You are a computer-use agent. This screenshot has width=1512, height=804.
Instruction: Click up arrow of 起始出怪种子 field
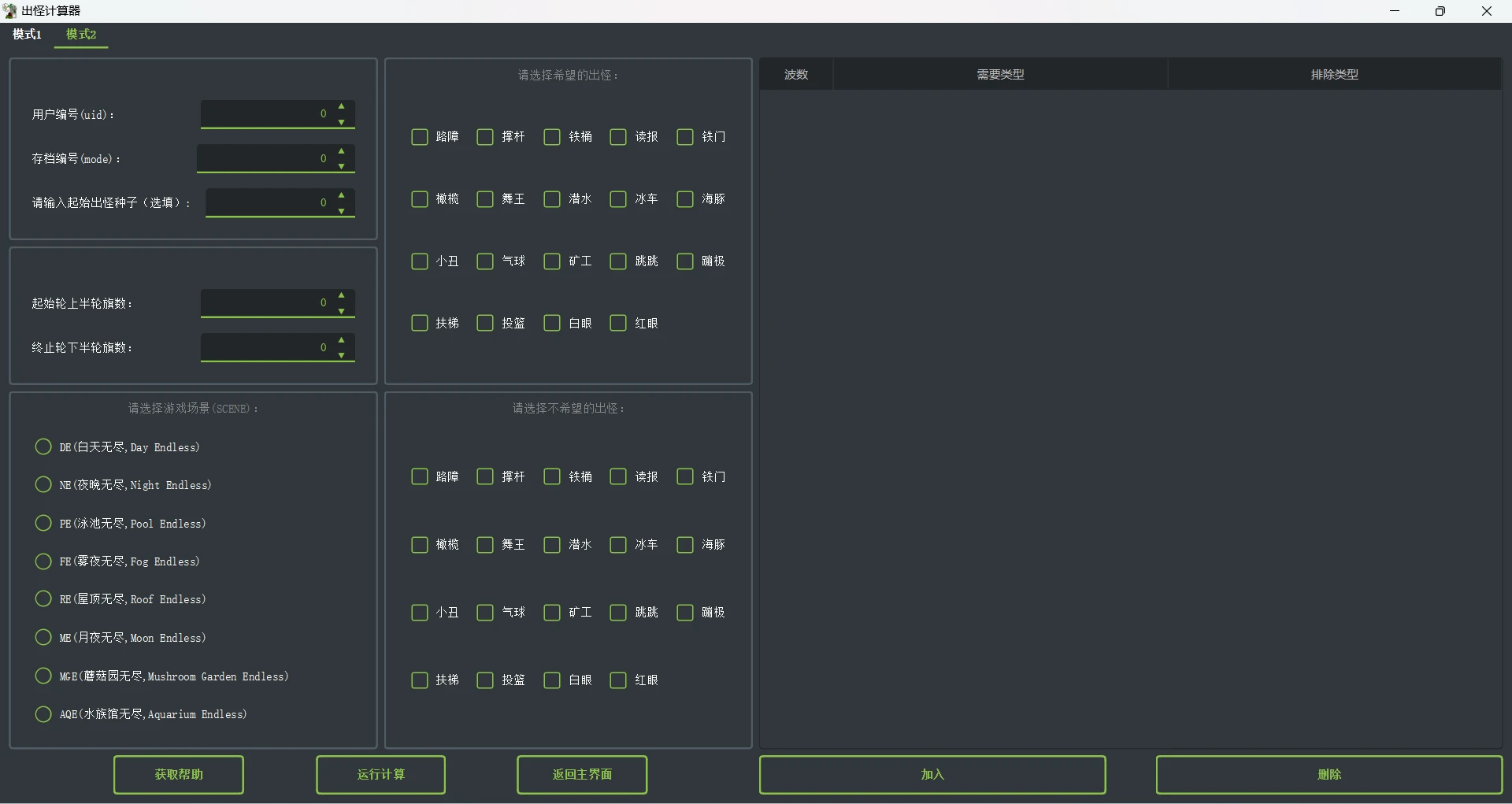pos(342,195)
